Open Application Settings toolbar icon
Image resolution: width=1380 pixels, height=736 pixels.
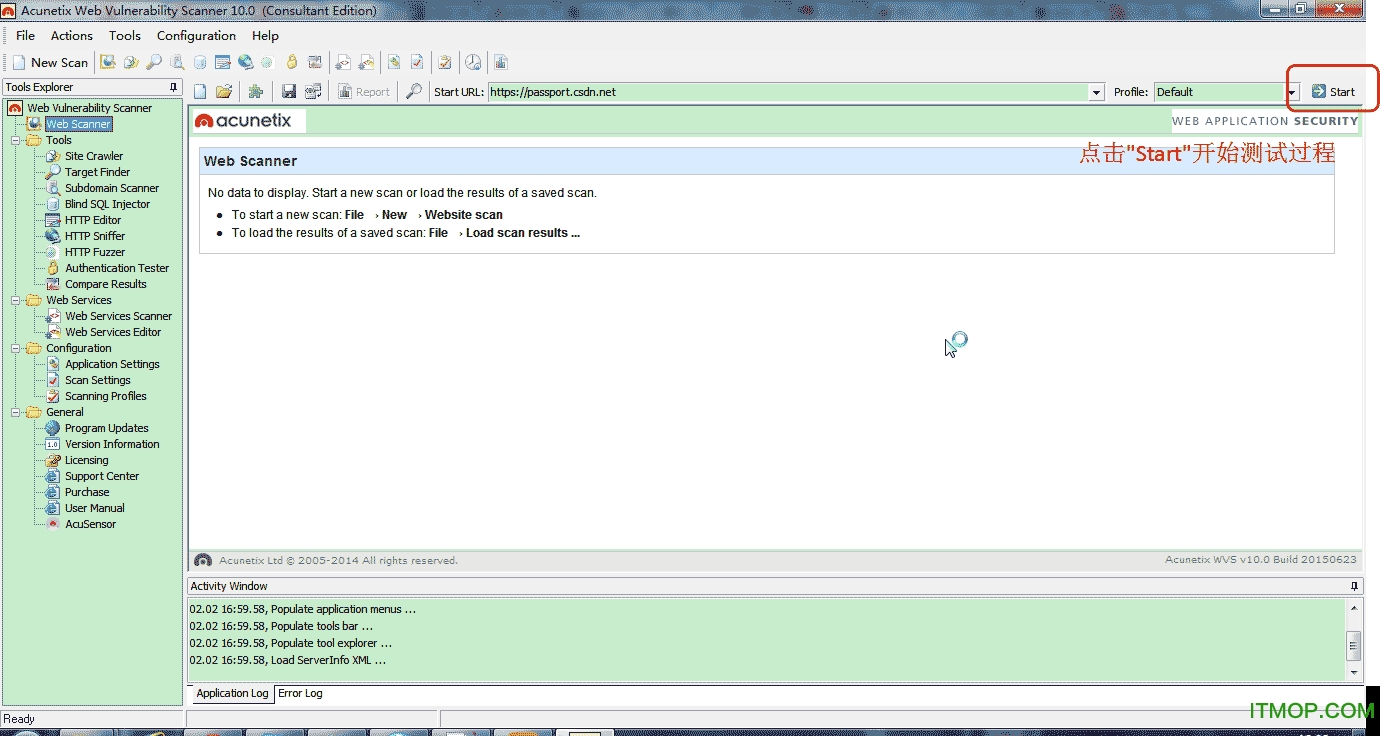tap(394, 62)
